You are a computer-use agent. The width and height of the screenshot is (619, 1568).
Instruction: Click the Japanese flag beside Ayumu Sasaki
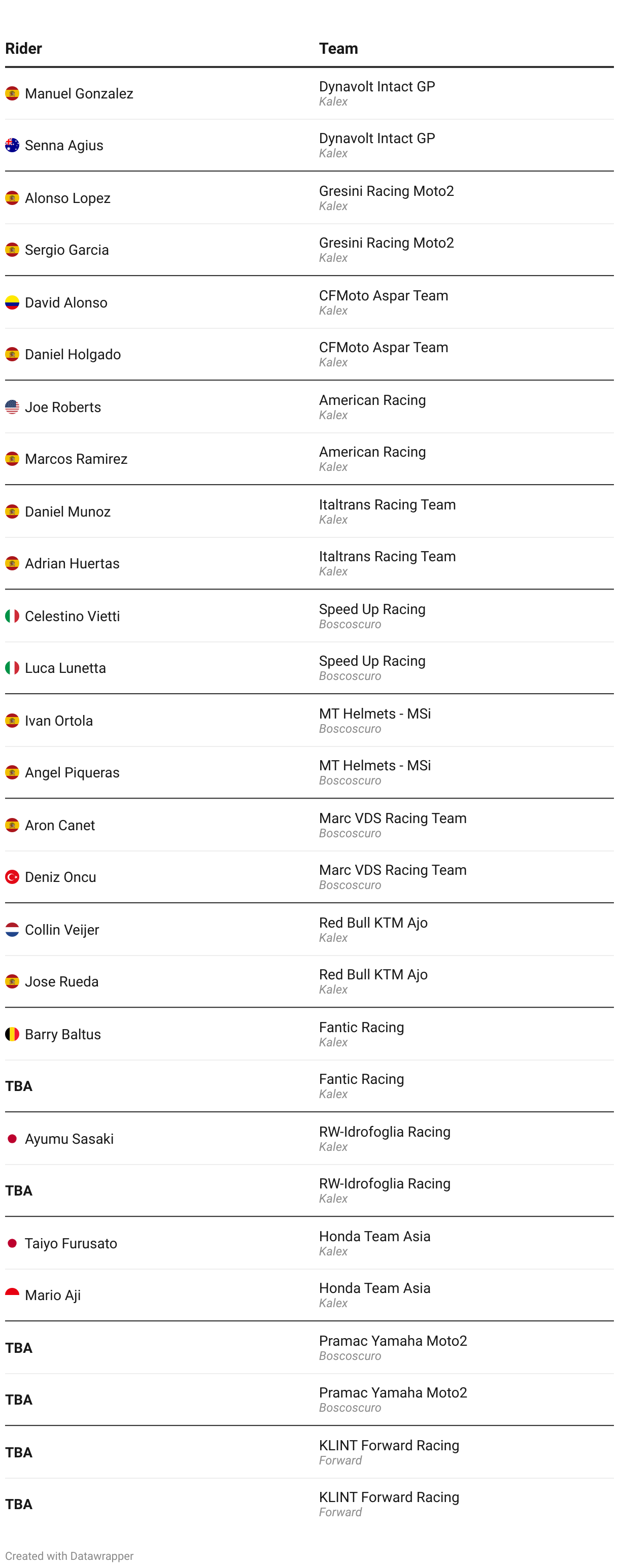click(12, 1139)
